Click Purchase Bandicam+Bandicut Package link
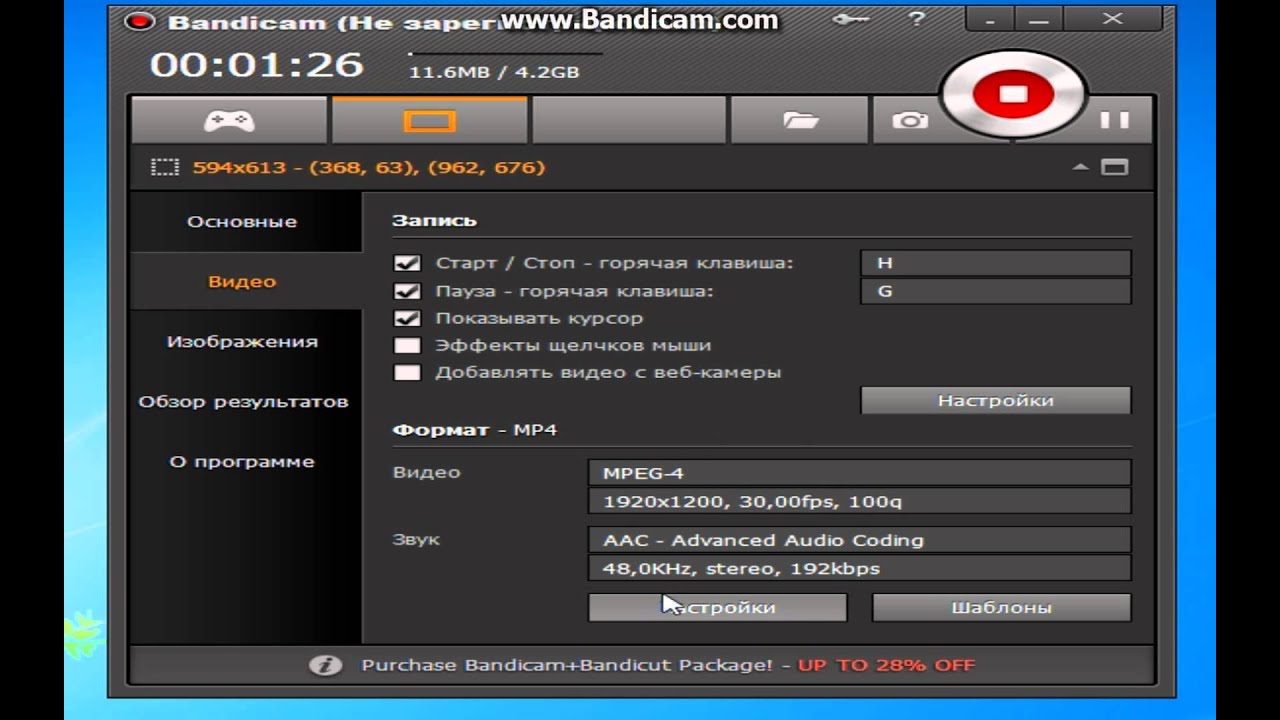Image resolution: width=1280 pixels, height=720 pixels. pos(567,665)
